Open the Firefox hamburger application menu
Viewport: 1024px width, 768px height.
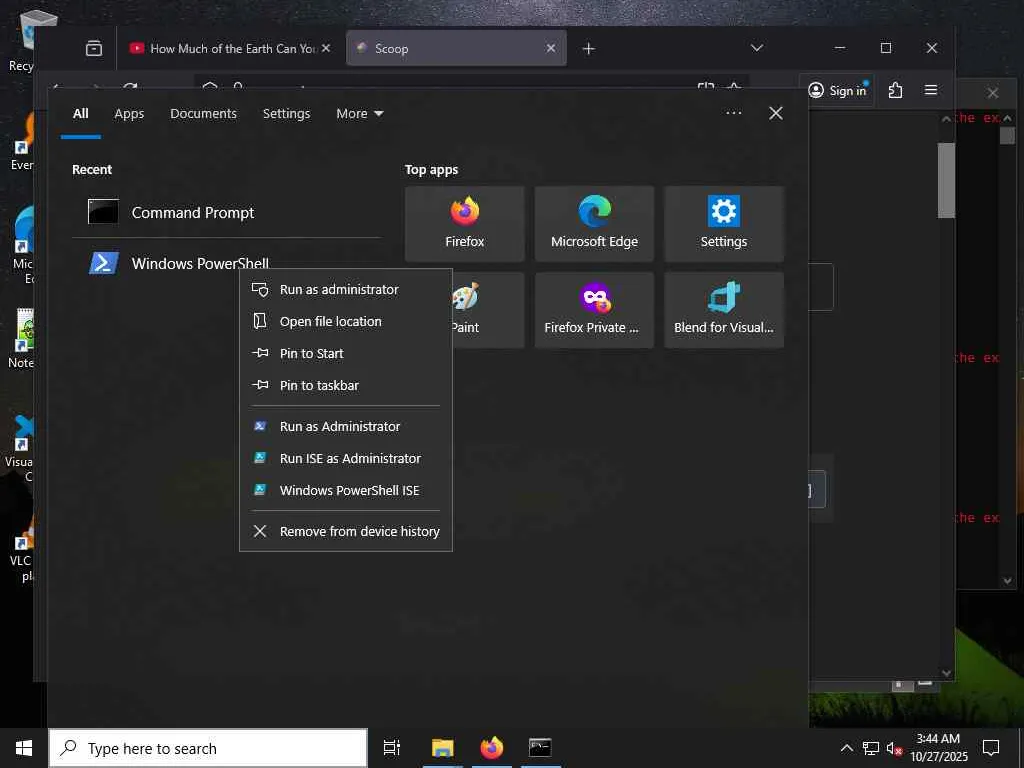click(x=931, y=90)
